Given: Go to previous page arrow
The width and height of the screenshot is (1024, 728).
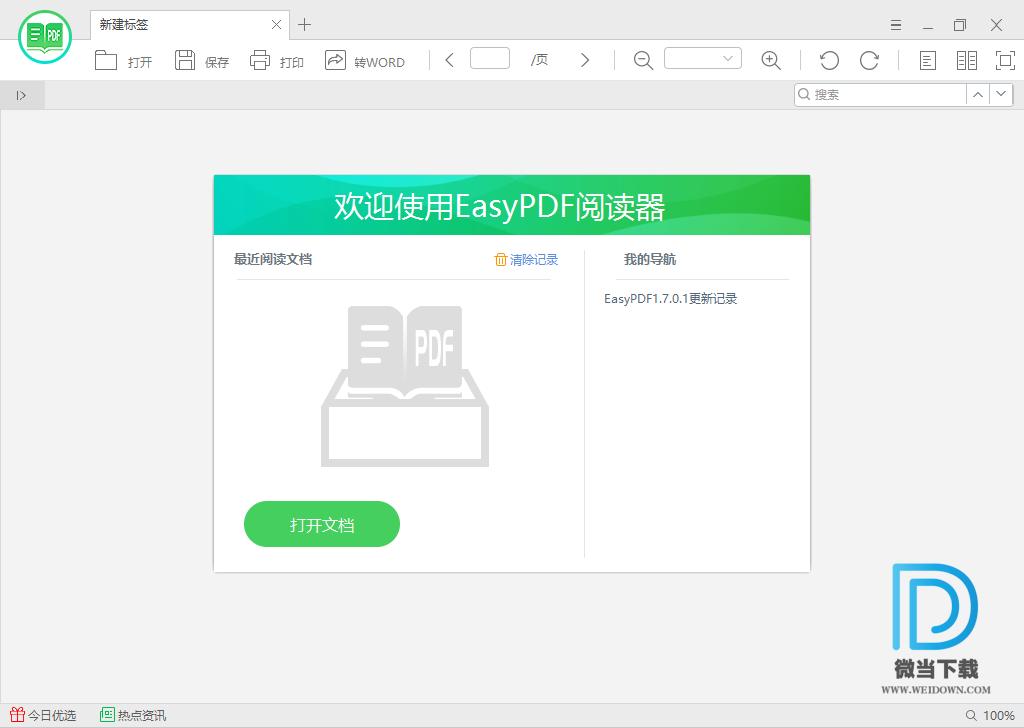Looking at the screenshot, I should (449, 60).
